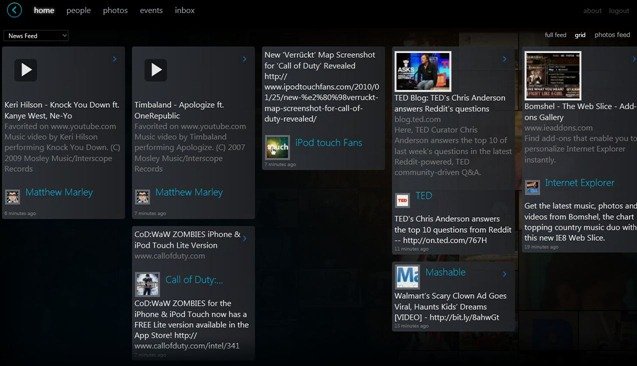This screenshot has width=637, height=366.
Task: Open Matthew Marley name on Keri Hilson card
Action: (59, 192)
